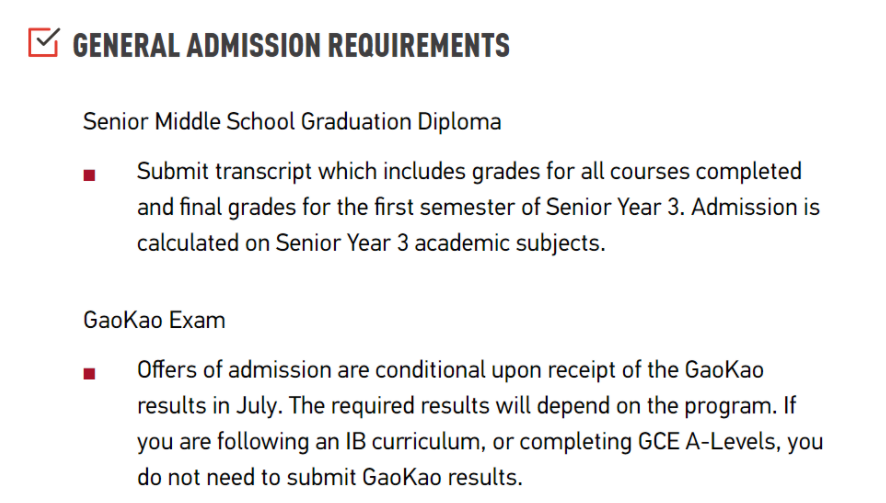Click the word 'REQUIREMENTS' in the heading
The image size is (886, 503).
click(x=419, y=46)
